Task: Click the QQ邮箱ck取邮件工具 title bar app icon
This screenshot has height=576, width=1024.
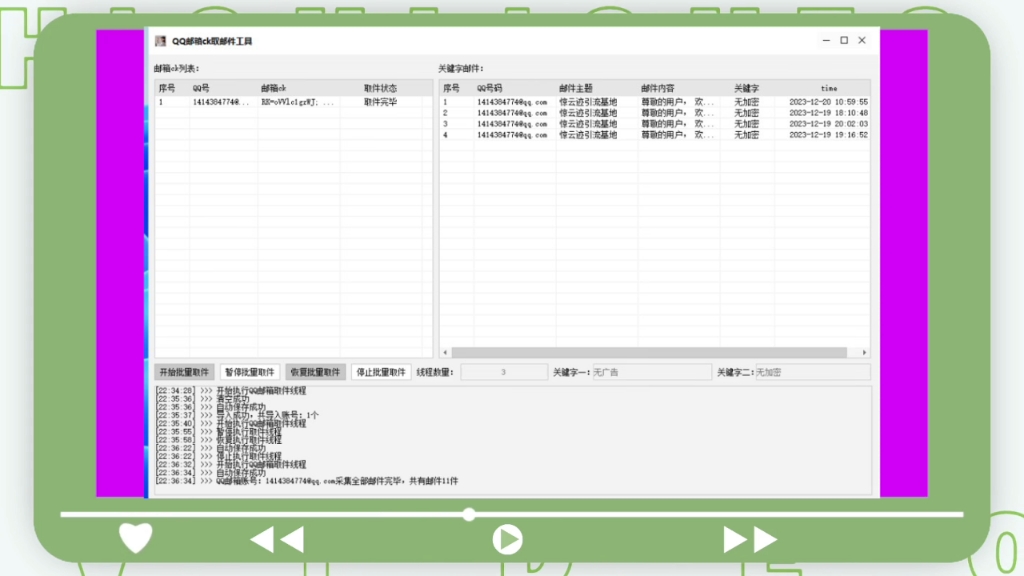Action: point(161,41)
